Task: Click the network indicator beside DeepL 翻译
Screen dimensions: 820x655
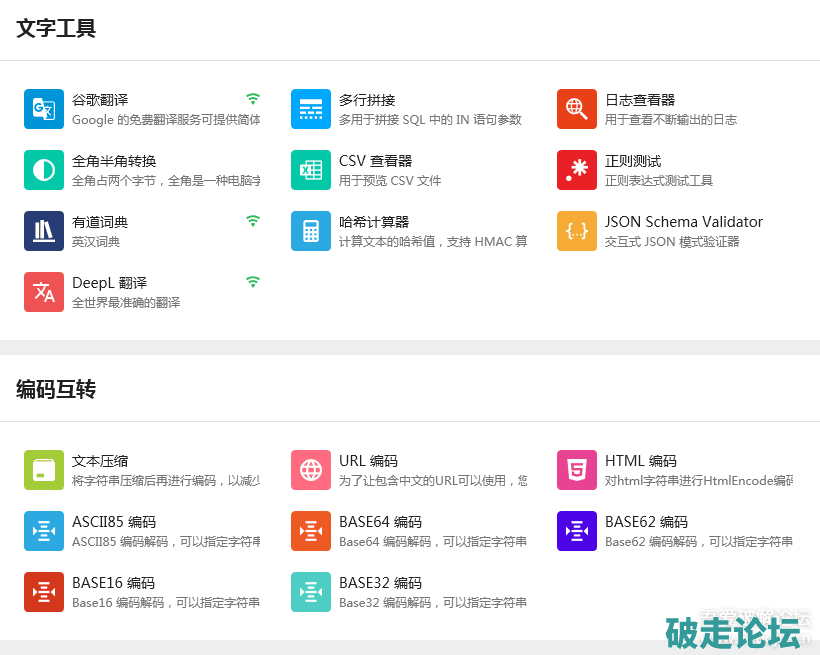Action: (253, 282)
